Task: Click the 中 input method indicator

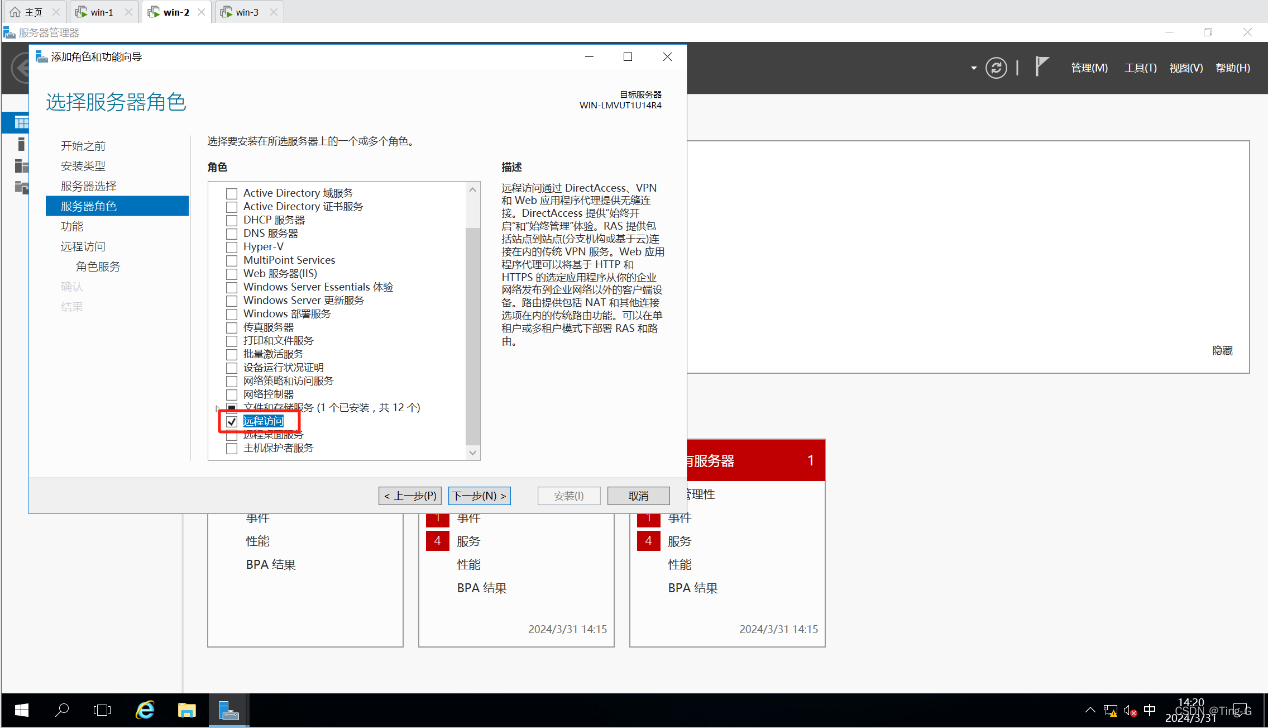Action: click(x=1150, y=710)
